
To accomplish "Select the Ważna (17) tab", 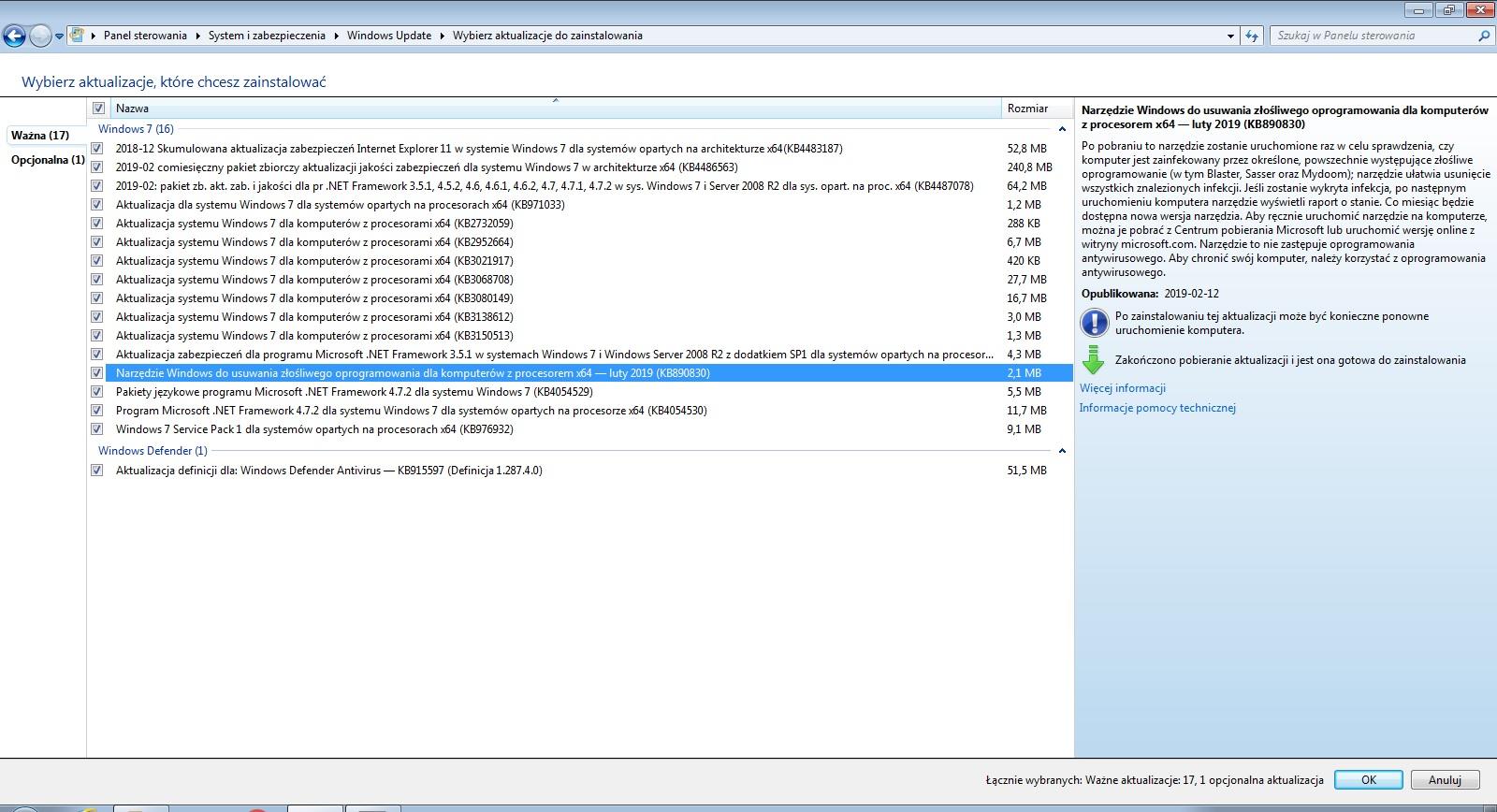I will tap(40, 136).
